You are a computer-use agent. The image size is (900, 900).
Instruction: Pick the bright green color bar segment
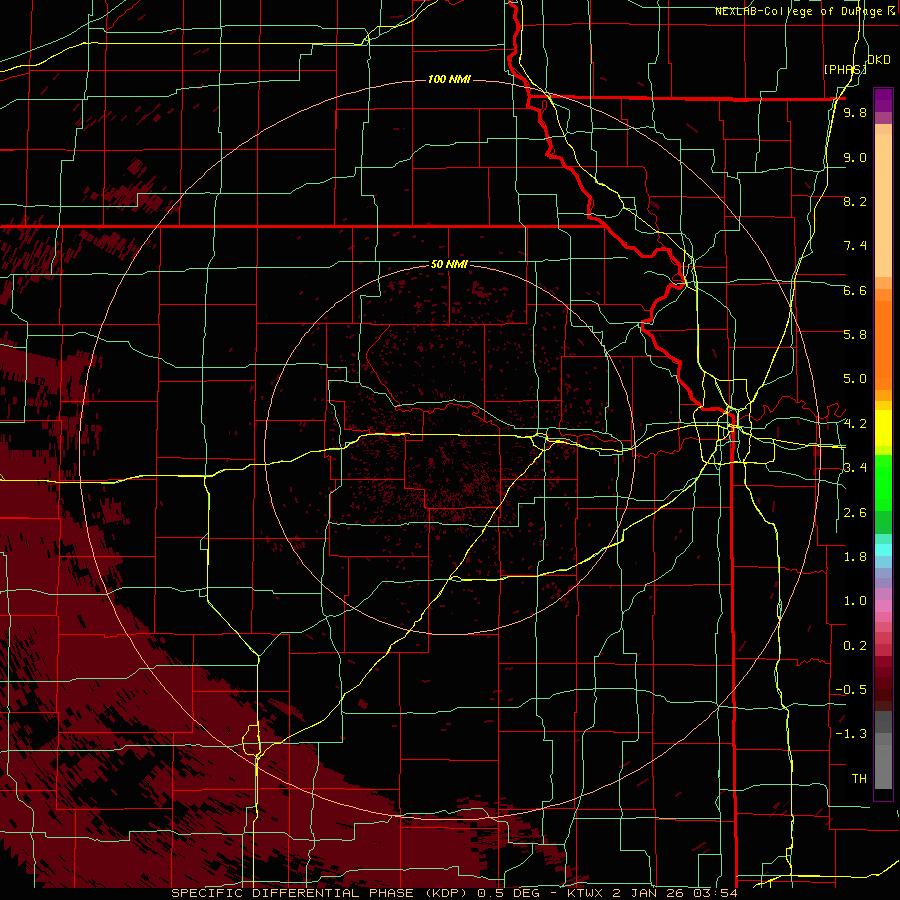tap(883, 483)
